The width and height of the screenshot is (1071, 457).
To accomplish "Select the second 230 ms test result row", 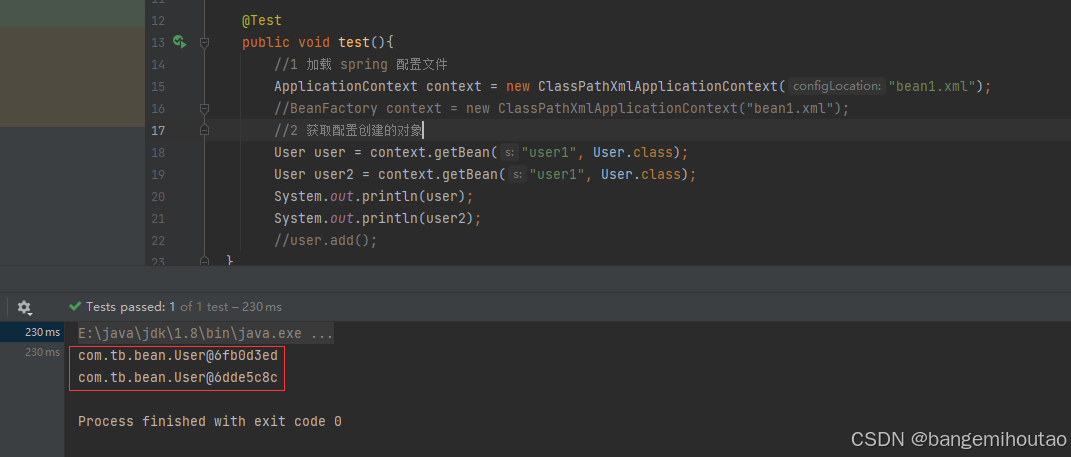I will pos(32,352).
